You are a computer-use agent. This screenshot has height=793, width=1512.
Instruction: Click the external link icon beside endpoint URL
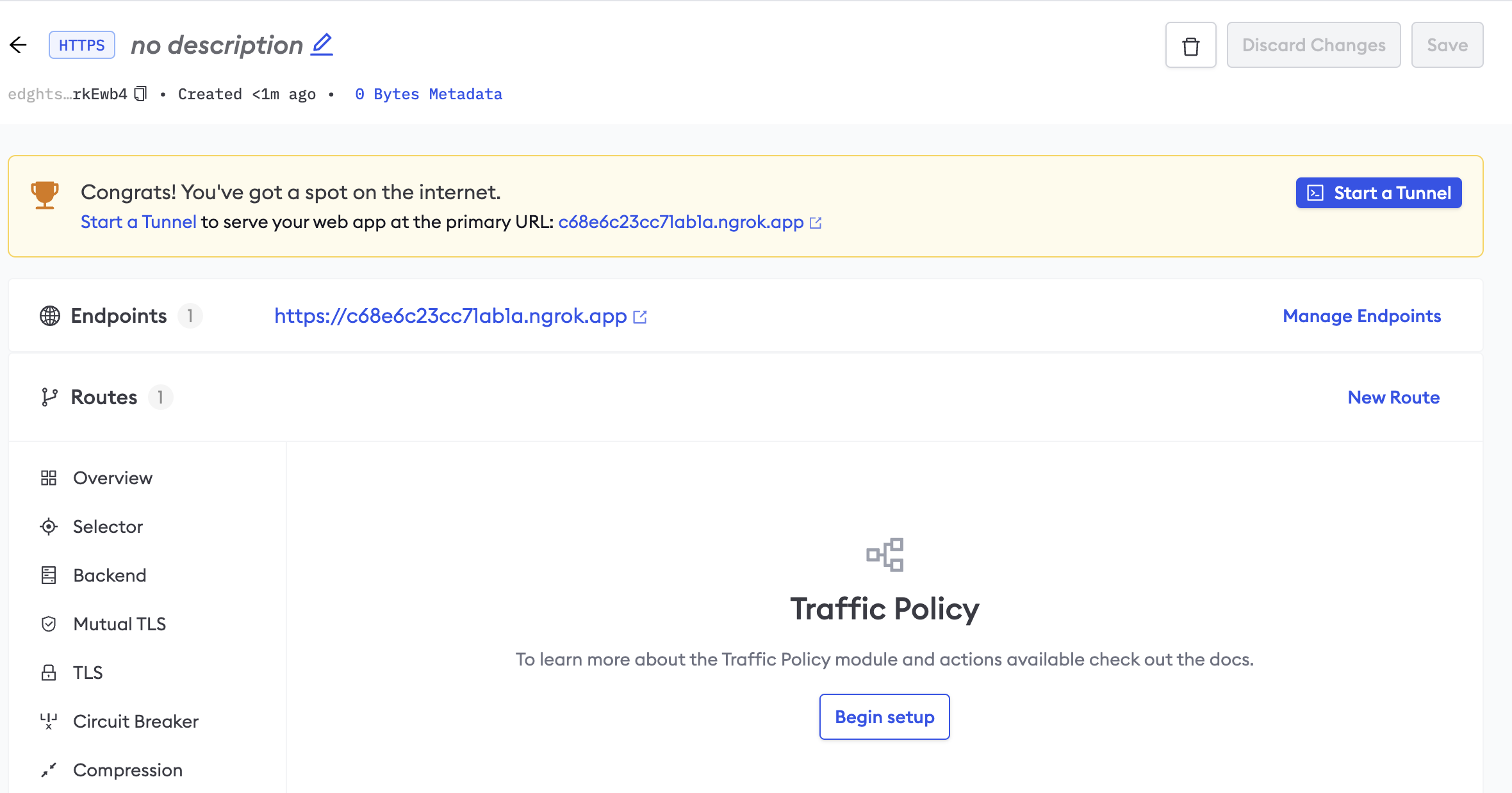click(640, 317)
